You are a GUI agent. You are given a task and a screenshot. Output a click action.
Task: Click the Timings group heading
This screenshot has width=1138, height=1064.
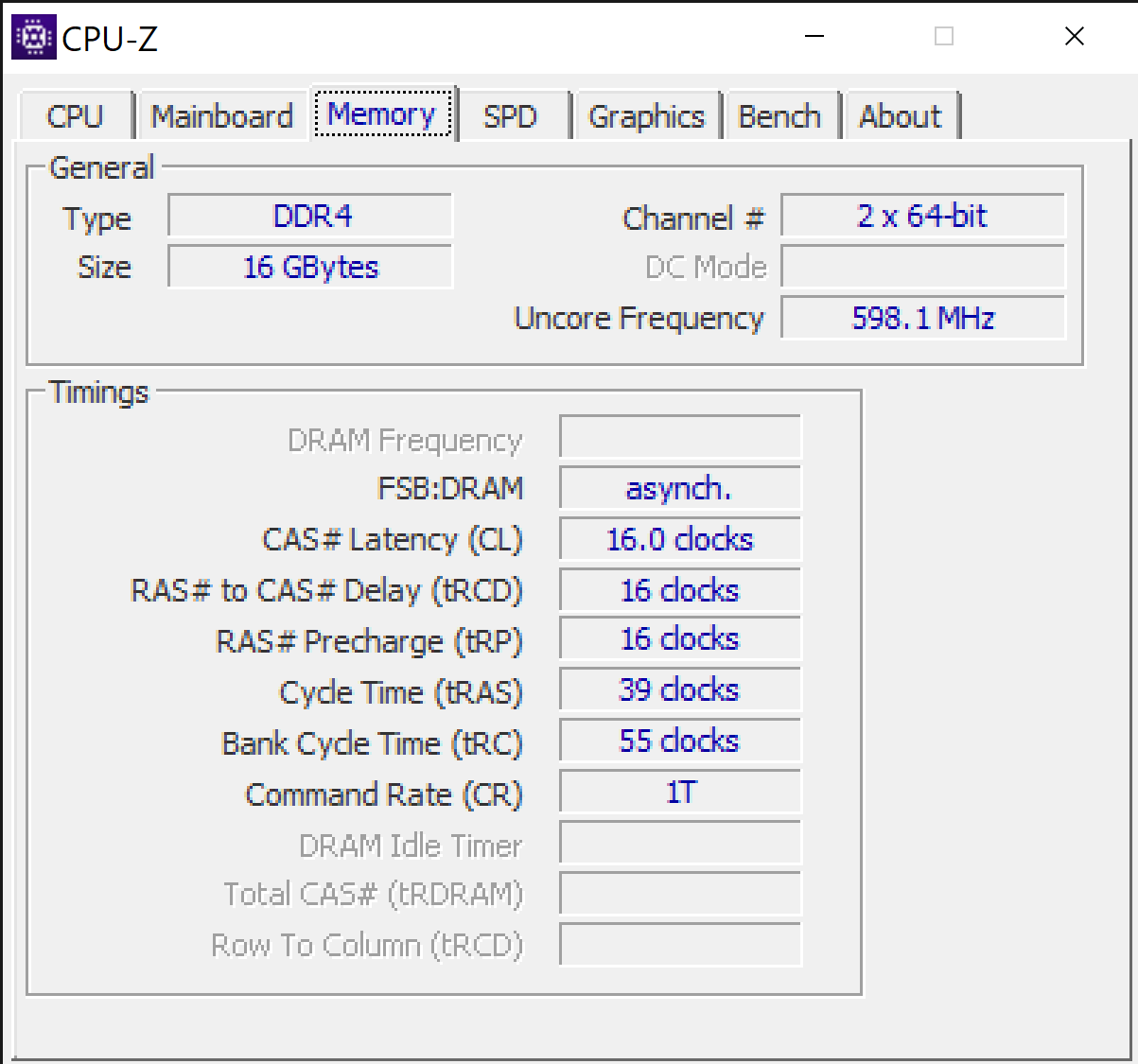pos(99,392)
